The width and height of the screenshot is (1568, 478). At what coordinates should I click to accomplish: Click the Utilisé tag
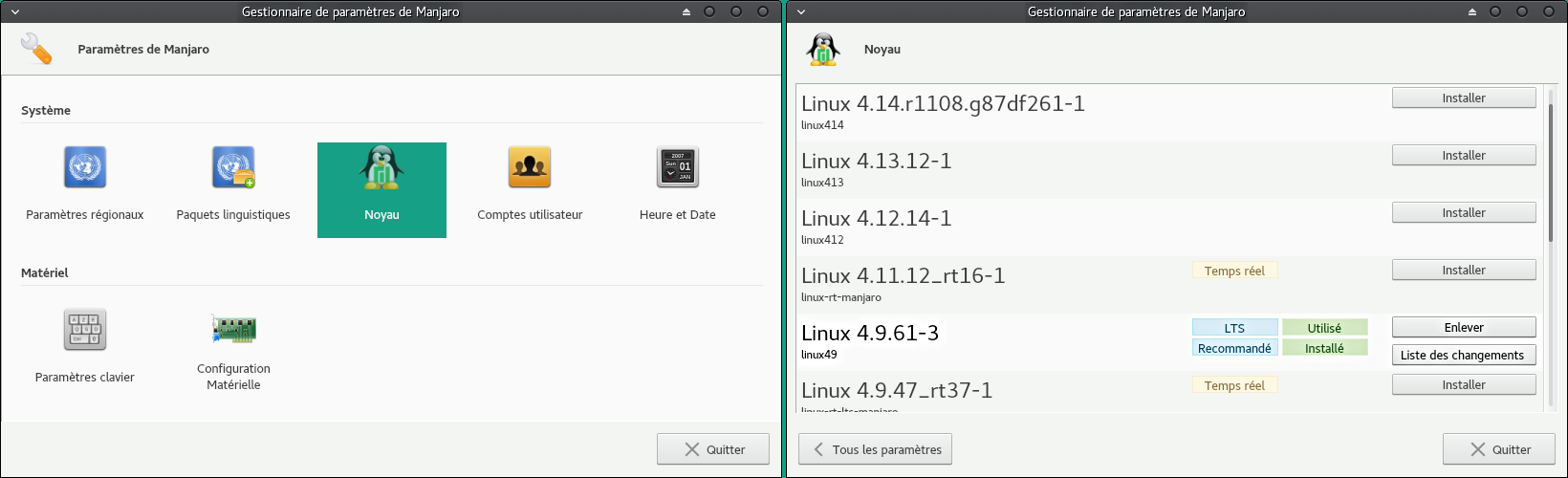tap(1324, 328)
